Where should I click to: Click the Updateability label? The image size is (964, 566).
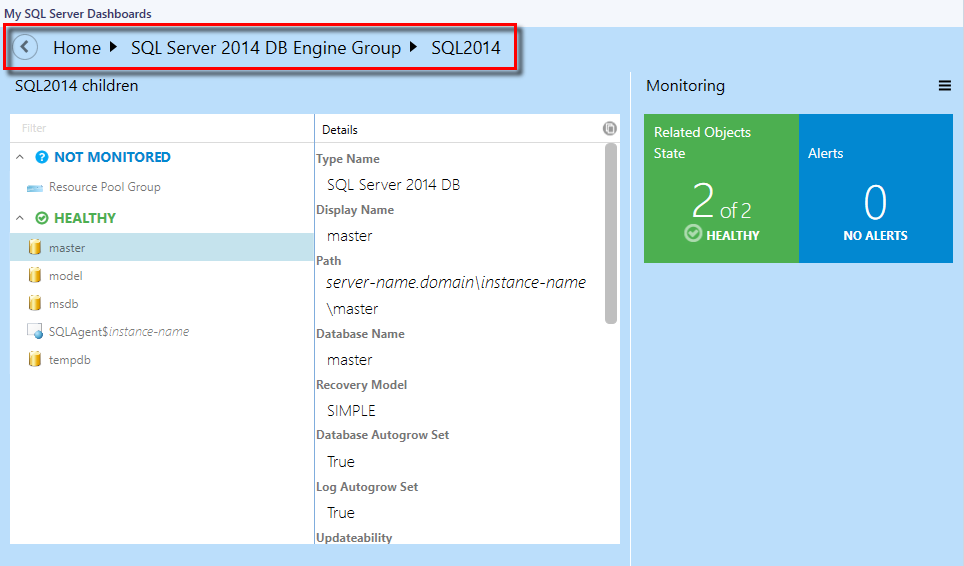(x=354, y=537)
